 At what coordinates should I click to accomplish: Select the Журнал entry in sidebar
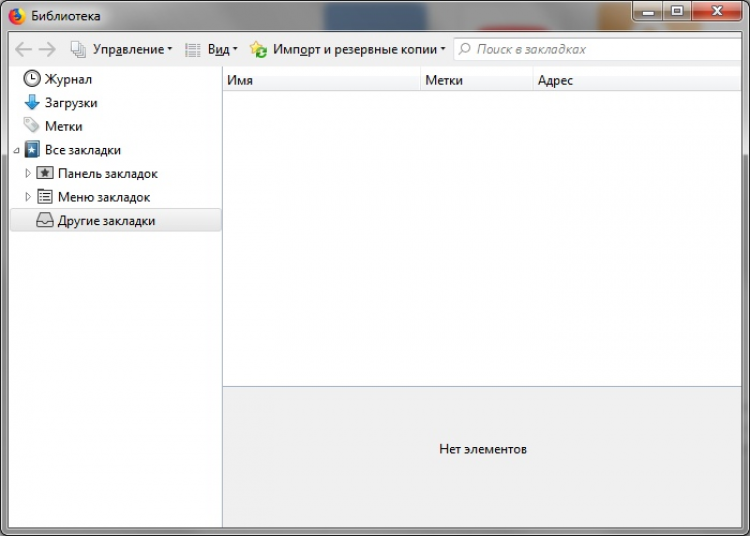pyautogui.click(x=68, y=79)
